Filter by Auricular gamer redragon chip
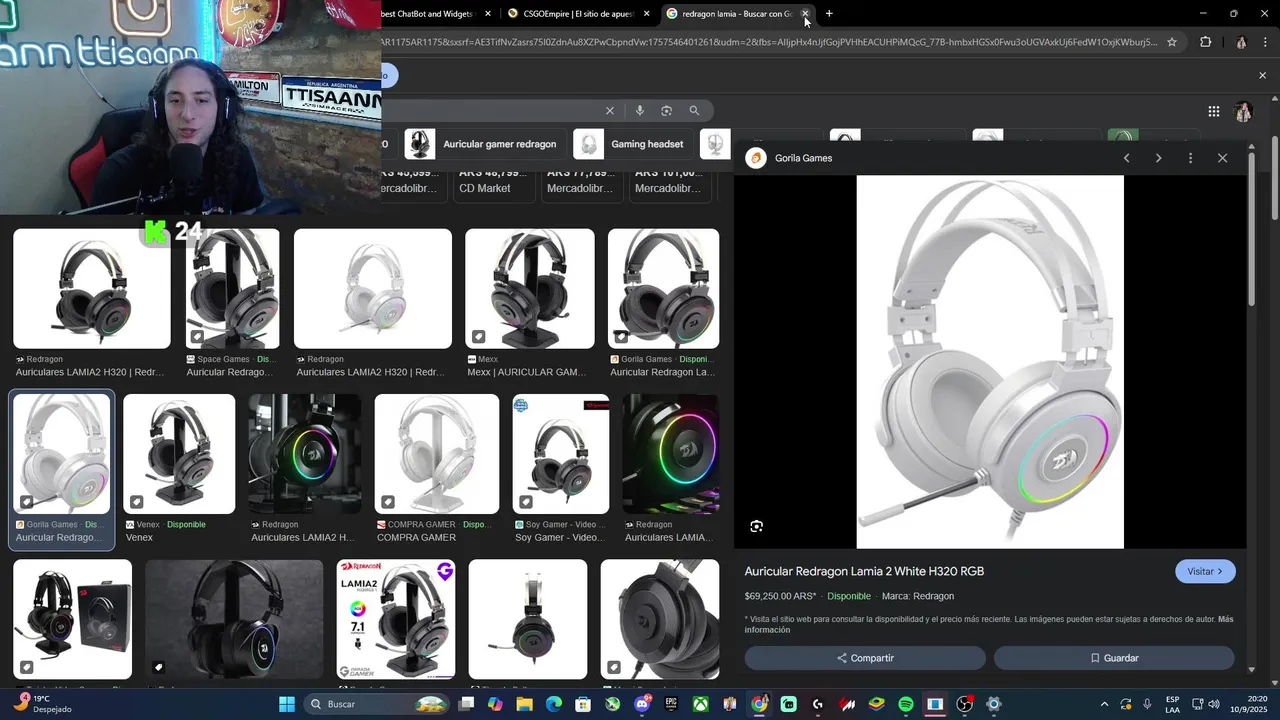 click(485, 144)
